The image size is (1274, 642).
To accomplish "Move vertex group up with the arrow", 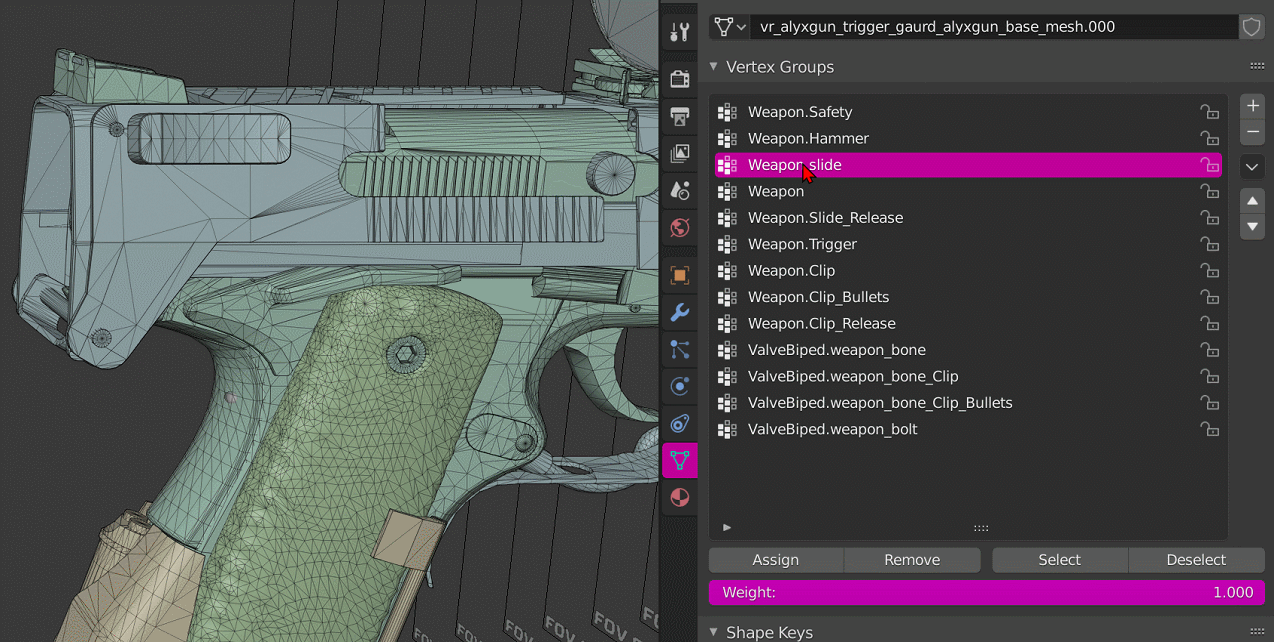I will pos(1252,200).
